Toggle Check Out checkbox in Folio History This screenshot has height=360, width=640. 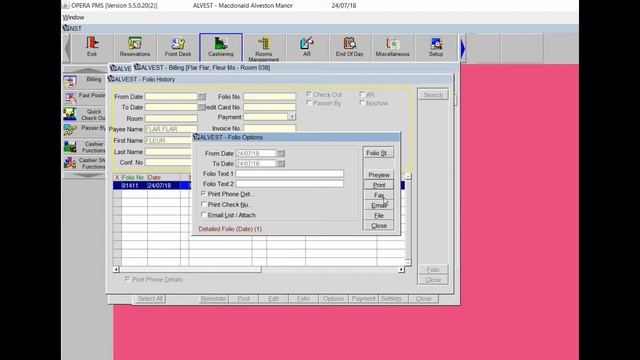click(x=309, y=94)
